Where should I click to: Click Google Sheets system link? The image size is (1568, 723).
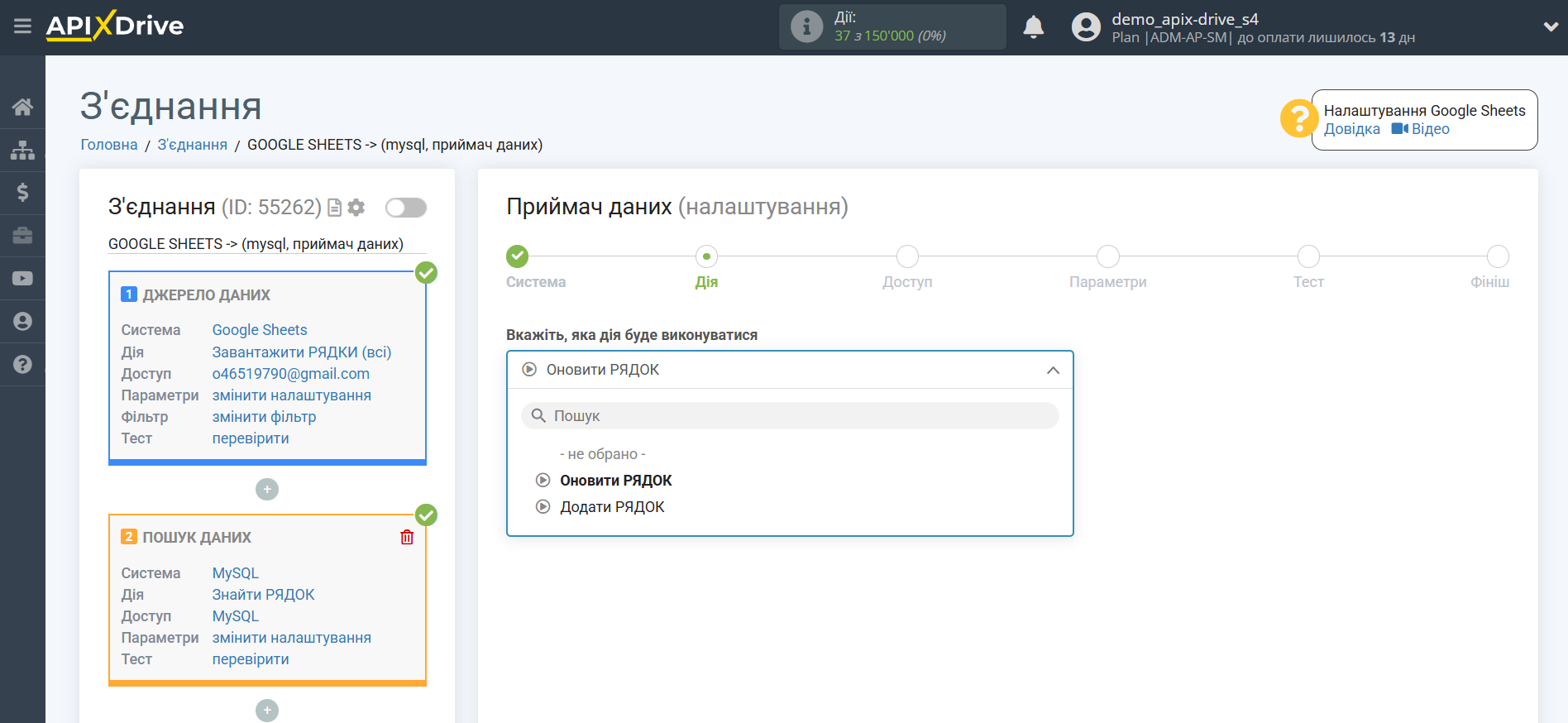[x=260, y=330]
